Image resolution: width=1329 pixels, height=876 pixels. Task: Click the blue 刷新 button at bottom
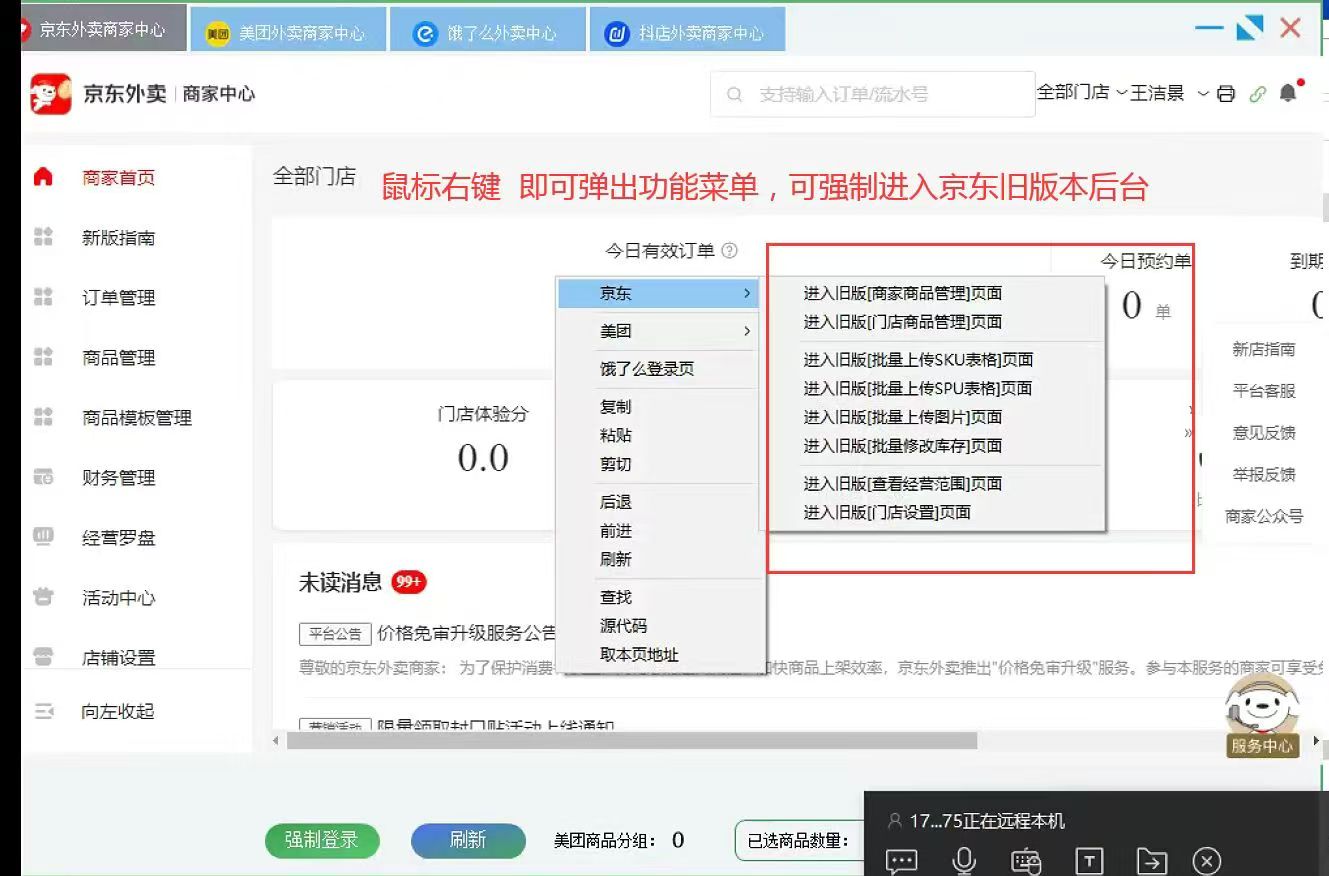(467, 840)
